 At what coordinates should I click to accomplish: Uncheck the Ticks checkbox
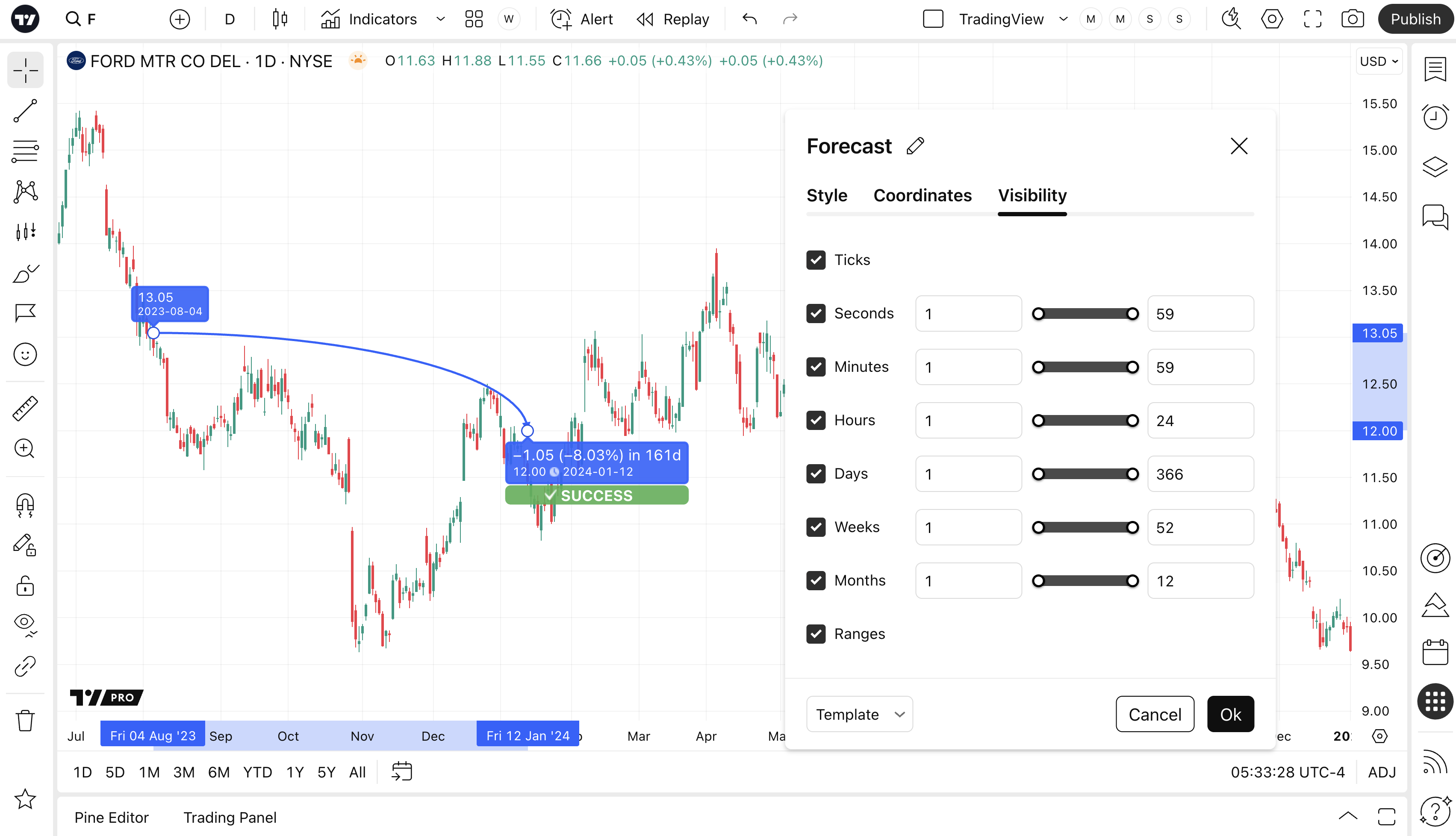coord(816,260)
